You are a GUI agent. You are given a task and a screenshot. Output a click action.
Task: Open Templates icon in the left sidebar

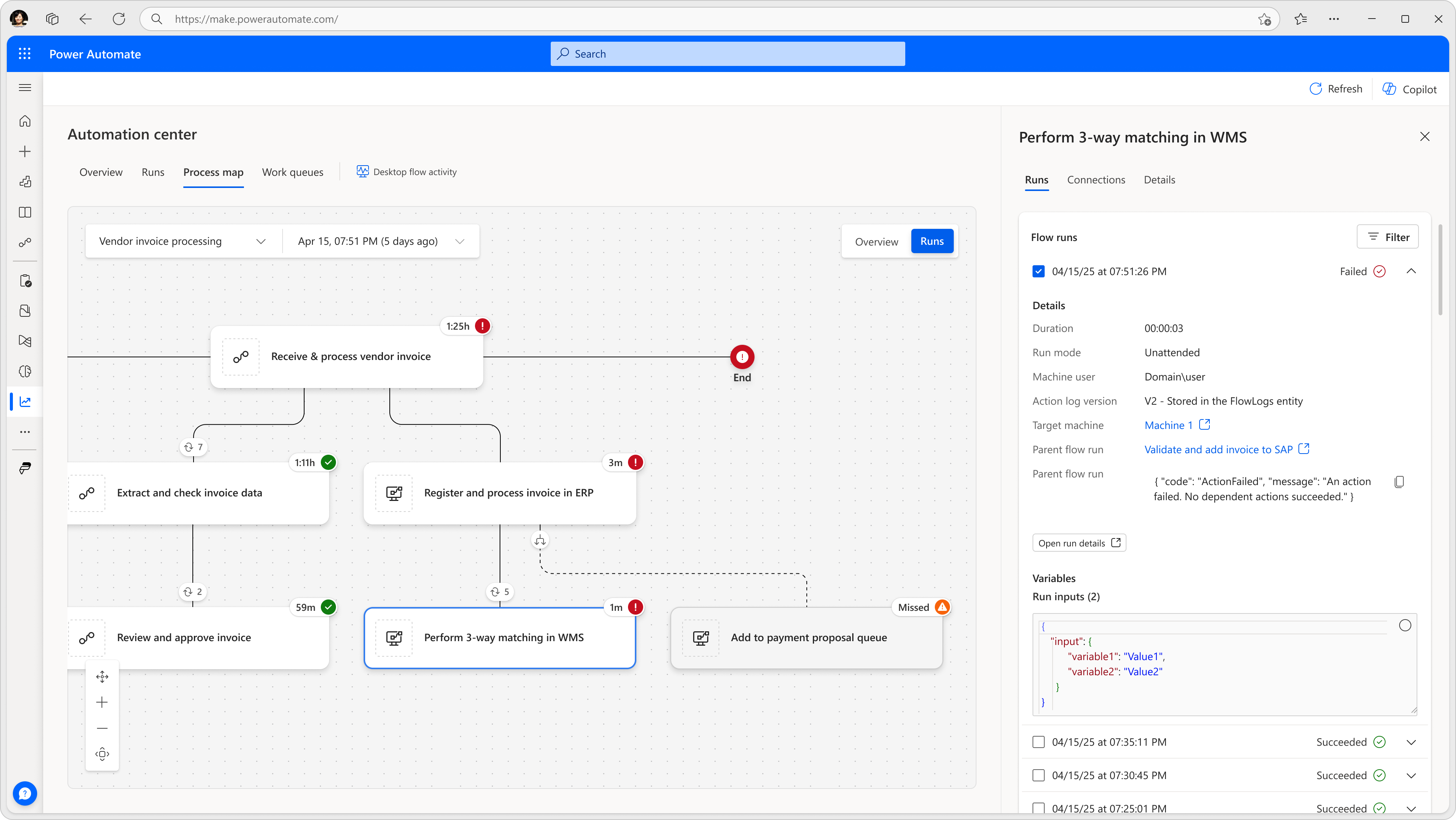click(x=25, y=182)
